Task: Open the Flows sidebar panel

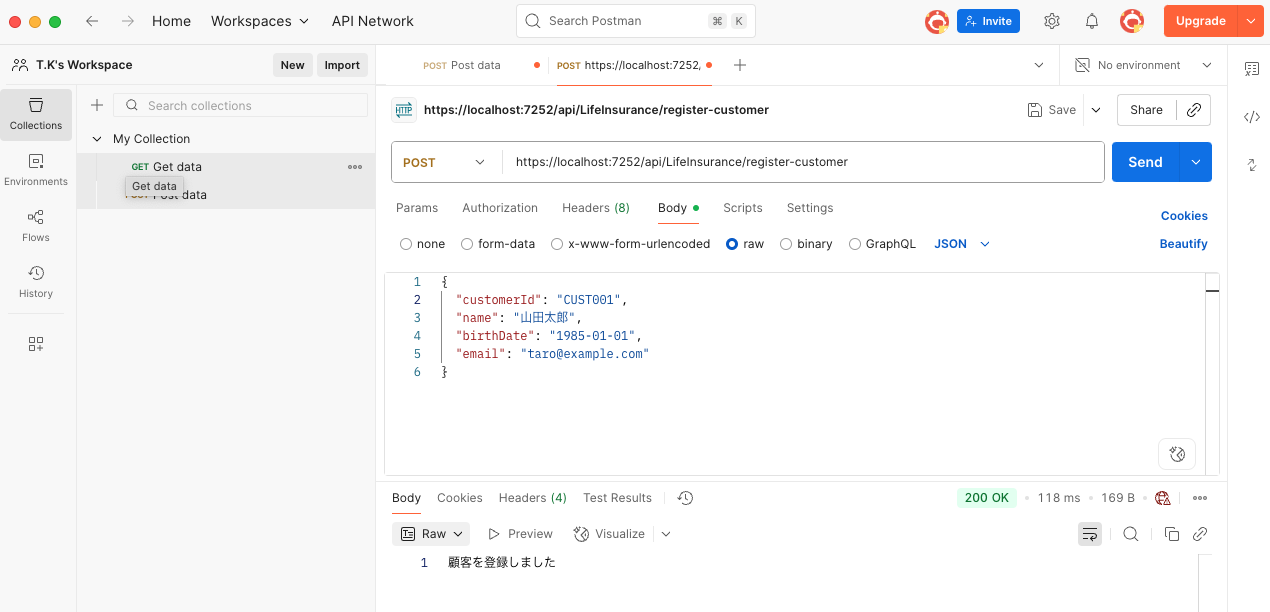Action: 36,225
